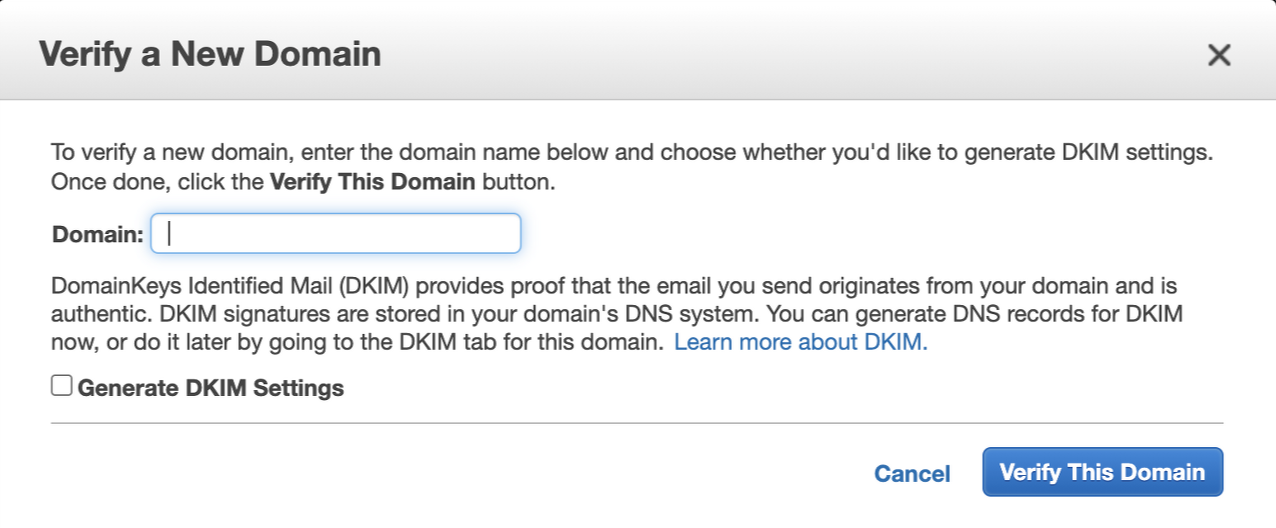
Task: Cancel the domain verification dialog
Action: [912, 473]
